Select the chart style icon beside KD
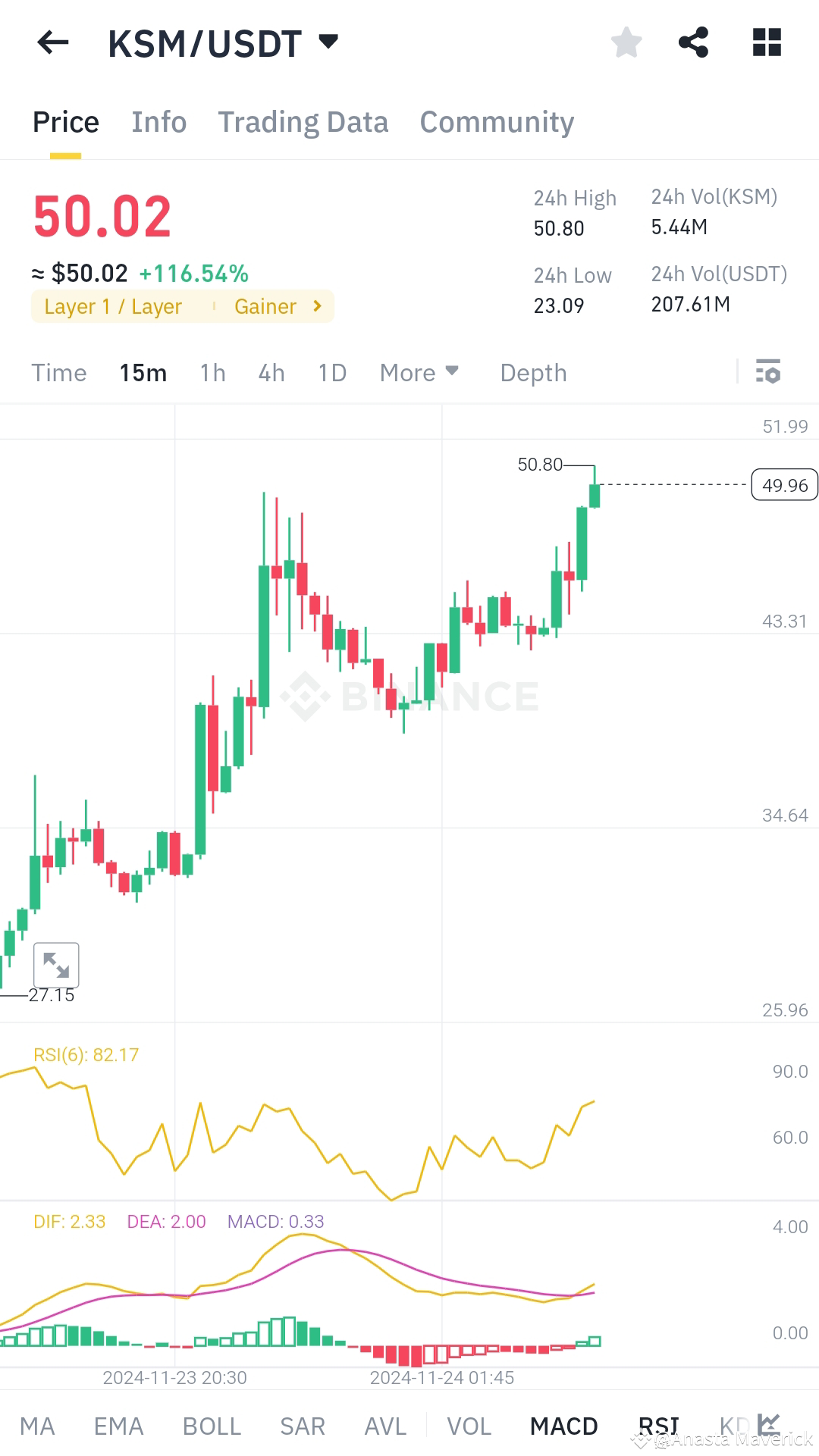 [767, 1425]
